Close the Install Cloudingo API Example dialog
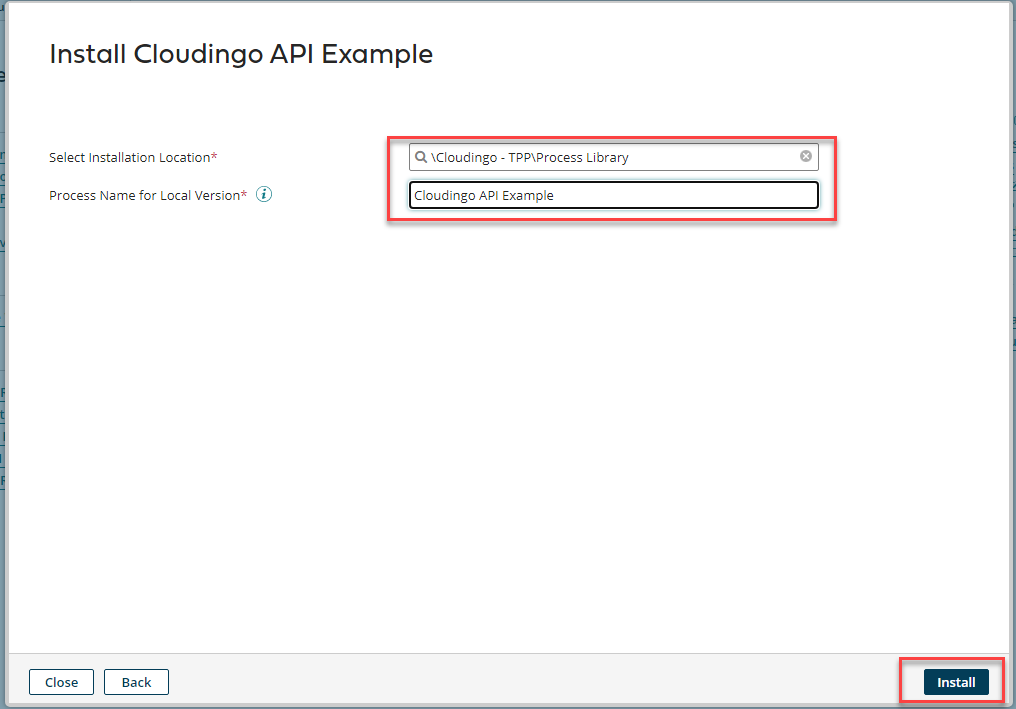The width and height of the screenshot is (1016, 709). tap(61, 682)
